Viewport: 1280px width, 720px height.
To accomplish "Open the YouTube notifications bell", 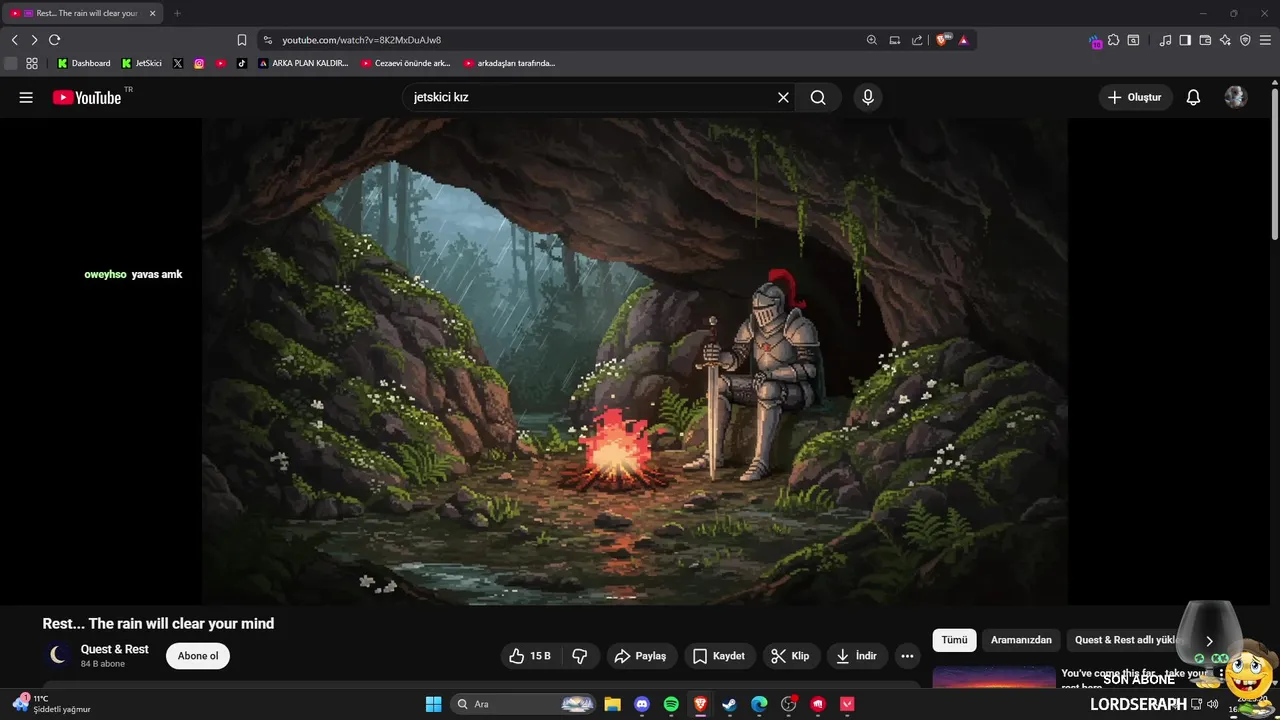I will point(1193,97).
